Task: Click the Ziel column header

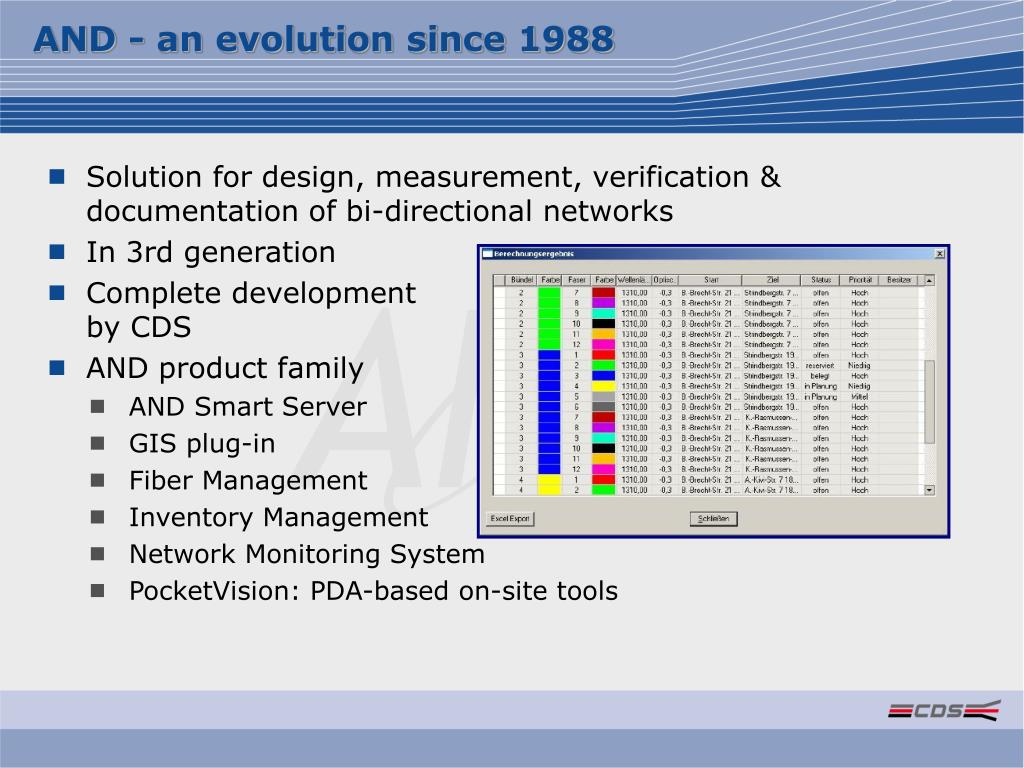Action: coord(772,280)
